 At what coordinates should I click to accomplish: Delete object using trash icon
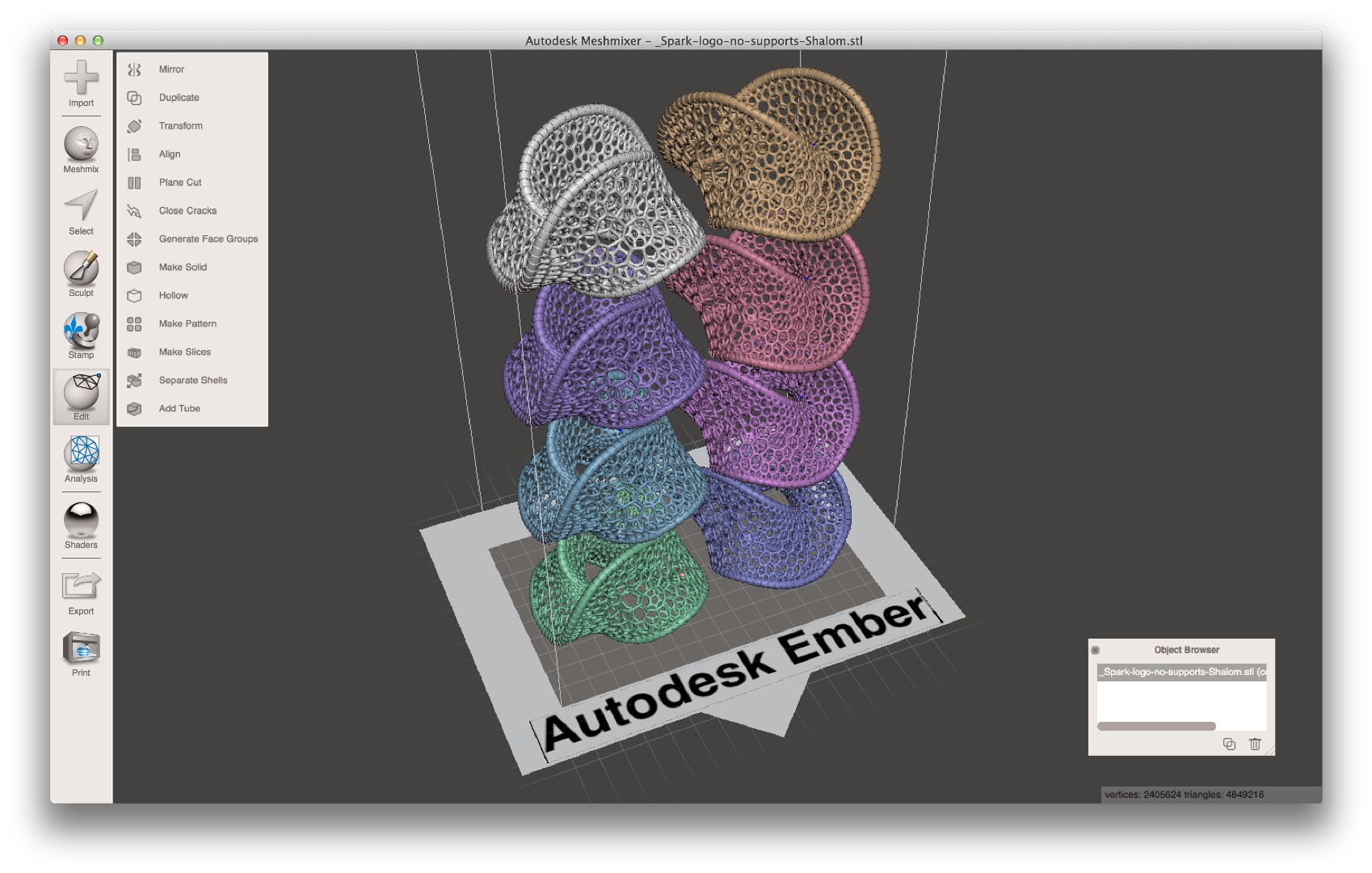click(x=1255, y=744)
